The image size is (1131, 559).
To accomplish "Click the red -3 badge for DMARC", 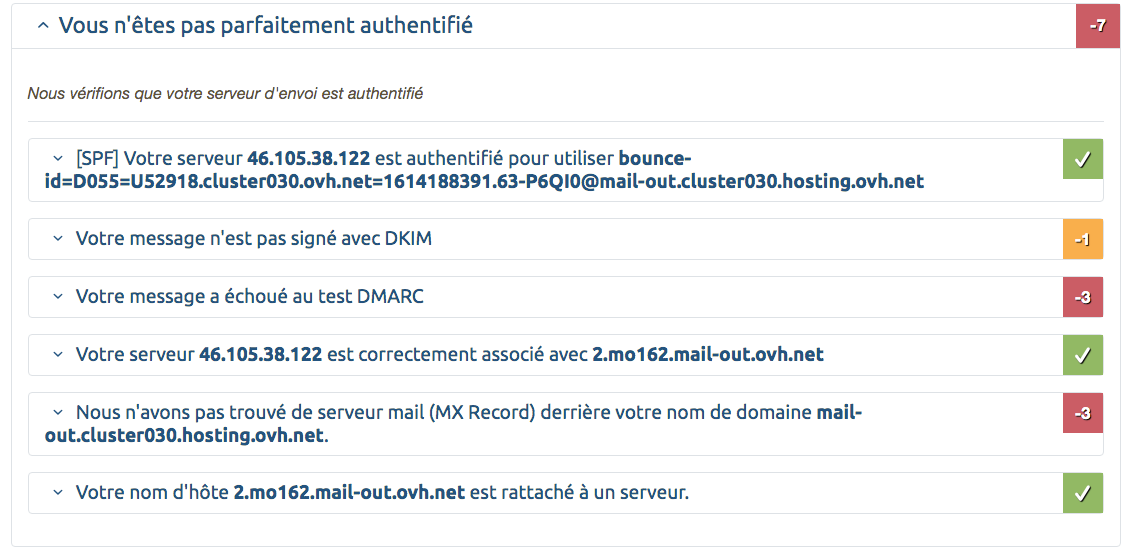I will tap(1083, 296).
